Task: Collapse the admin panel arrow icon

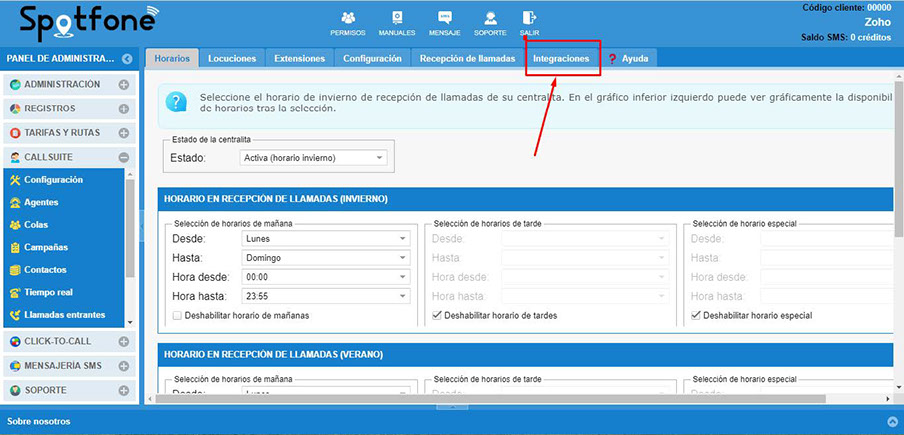Action: [x=127, y=59]
